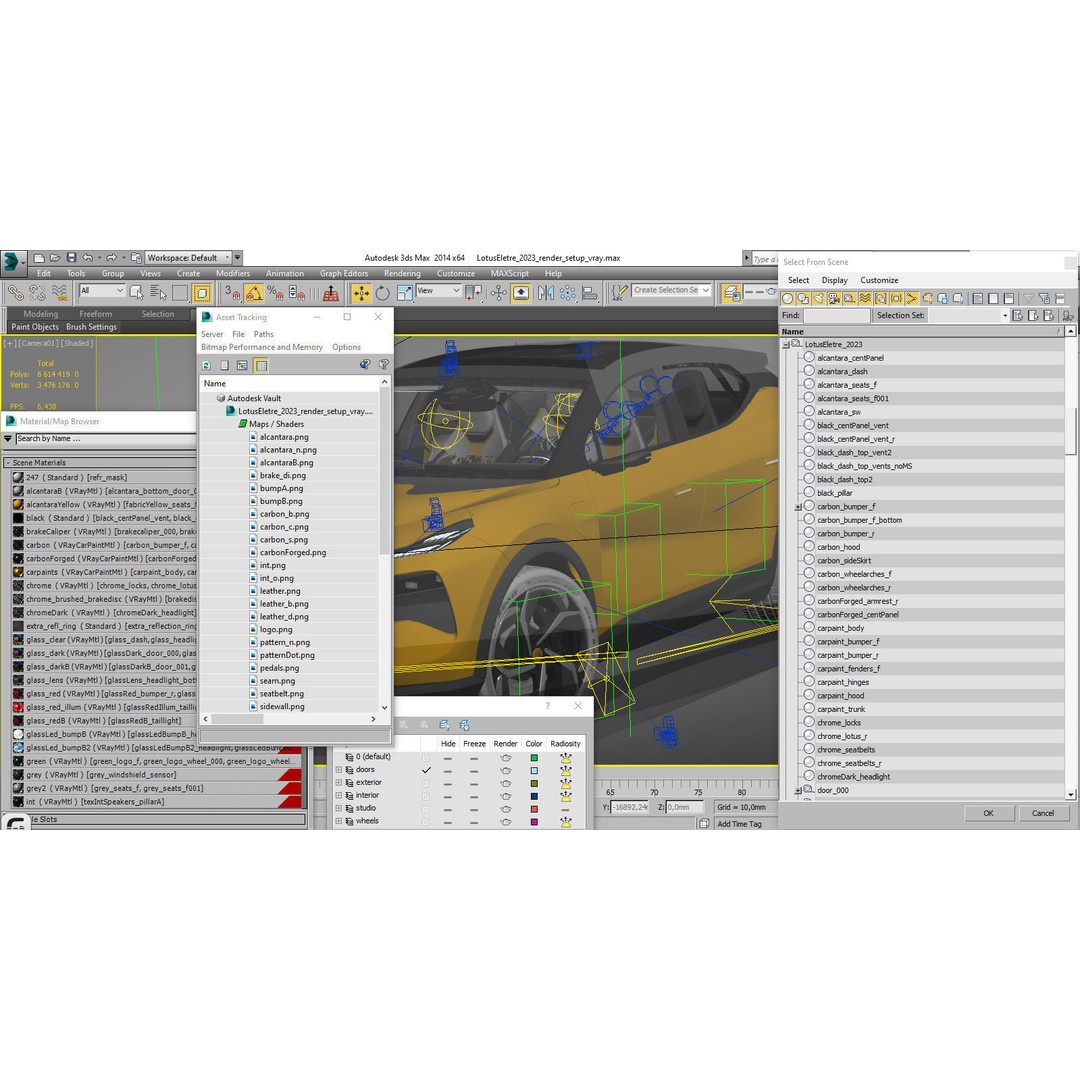Toggle Display Space Warps filter in Select From Scene
Screen dimensions: 1080x1080
click(x=865, y=298)
